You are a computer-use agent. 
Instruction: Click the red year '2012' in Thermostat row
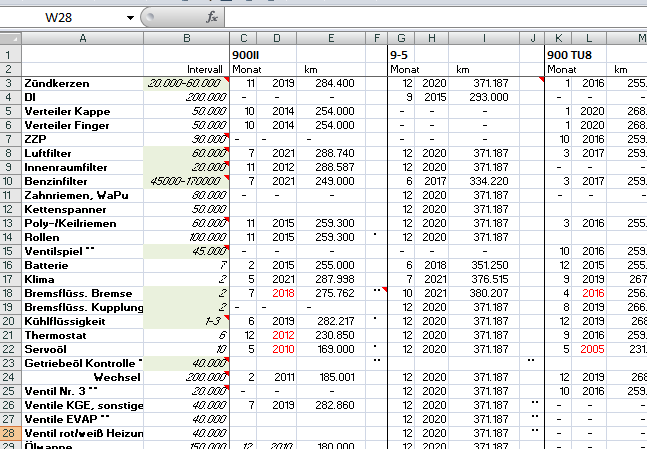276,336
